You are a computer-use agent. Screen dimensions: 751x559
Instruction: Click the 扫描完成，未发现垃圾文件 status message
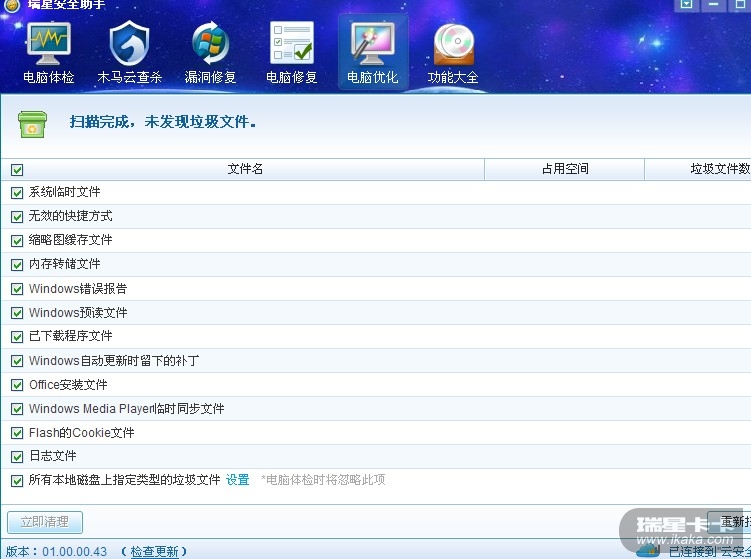pyautogui.click(x=163, y=122)
